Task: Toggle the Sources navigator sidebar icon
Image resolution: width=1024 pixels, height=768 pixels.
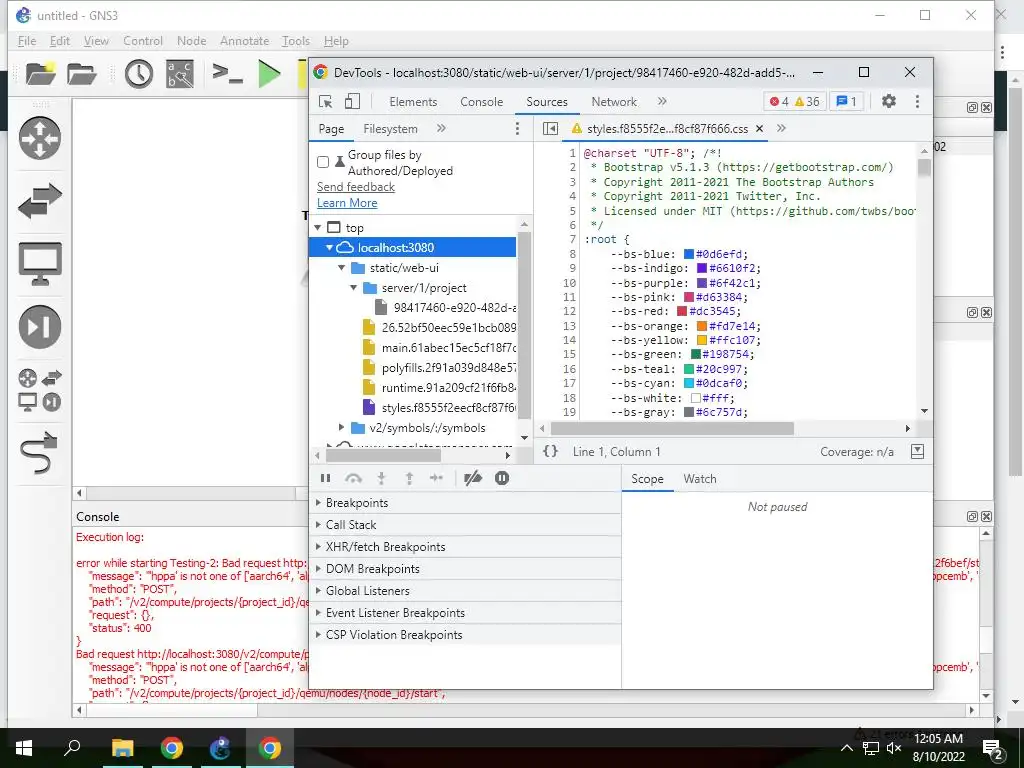Action: pos(551,129)
